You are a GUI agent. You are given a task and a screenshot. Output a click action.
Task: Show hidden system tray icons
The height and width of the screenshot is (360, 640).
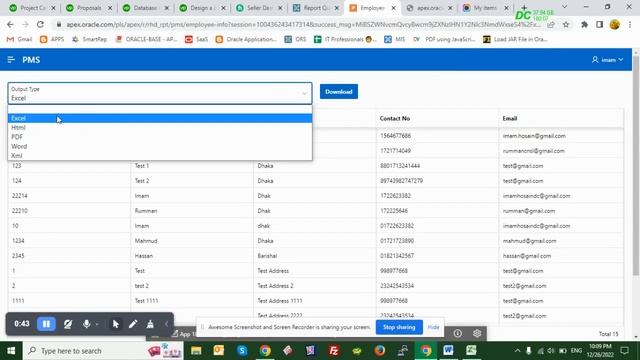click(x=517, y=351)
